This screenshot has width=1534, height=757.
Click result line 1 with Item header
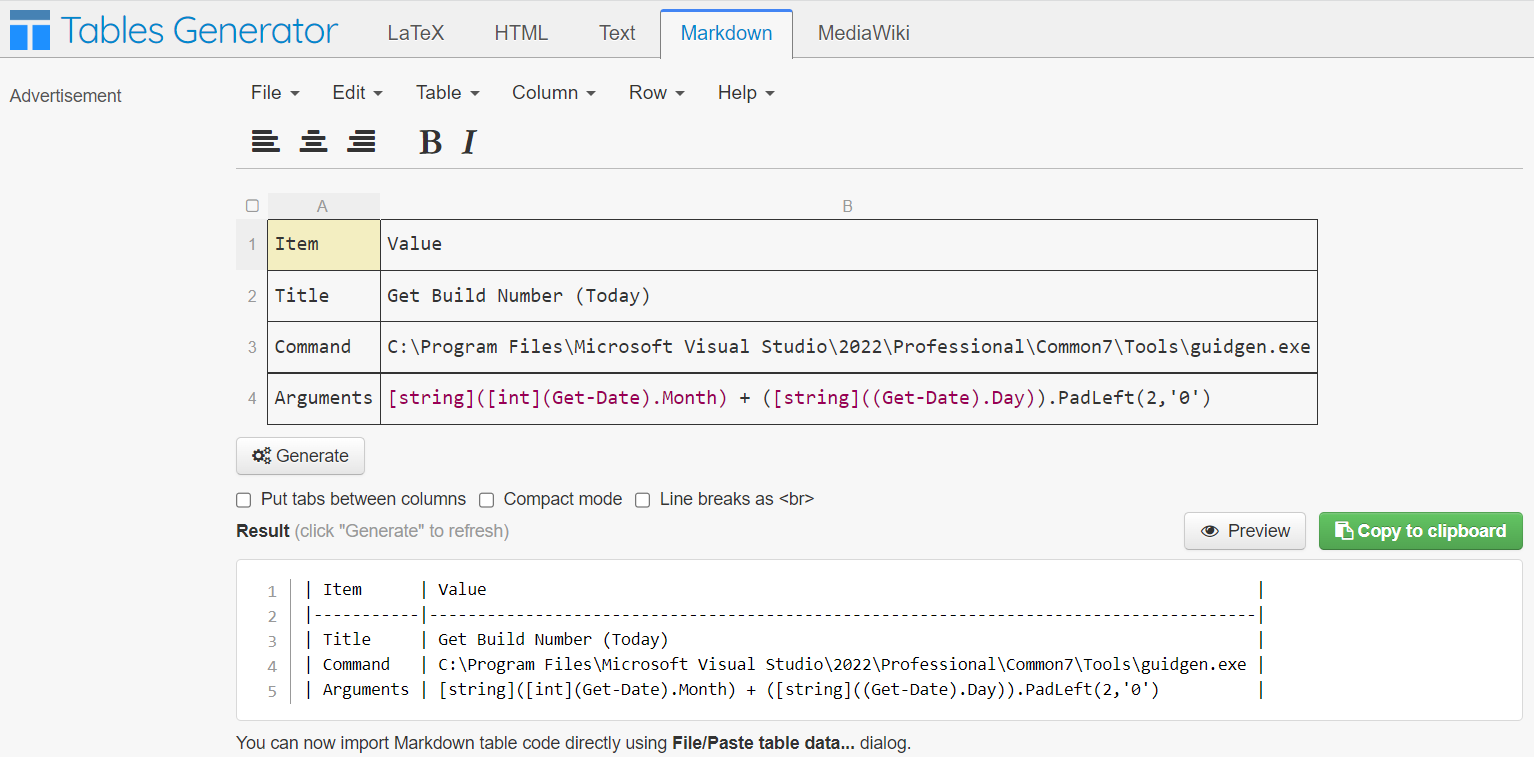785,590
